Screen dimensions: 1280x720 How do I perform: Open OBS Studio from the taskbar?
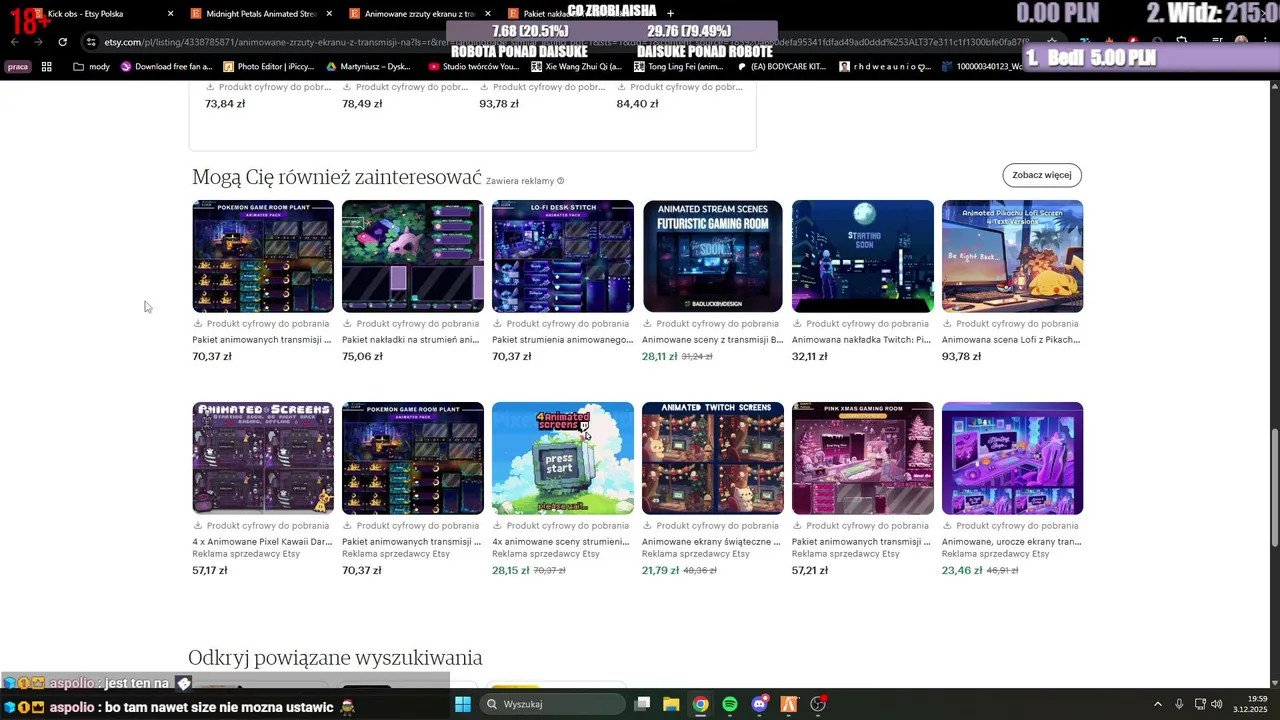(x=818, y=704)
